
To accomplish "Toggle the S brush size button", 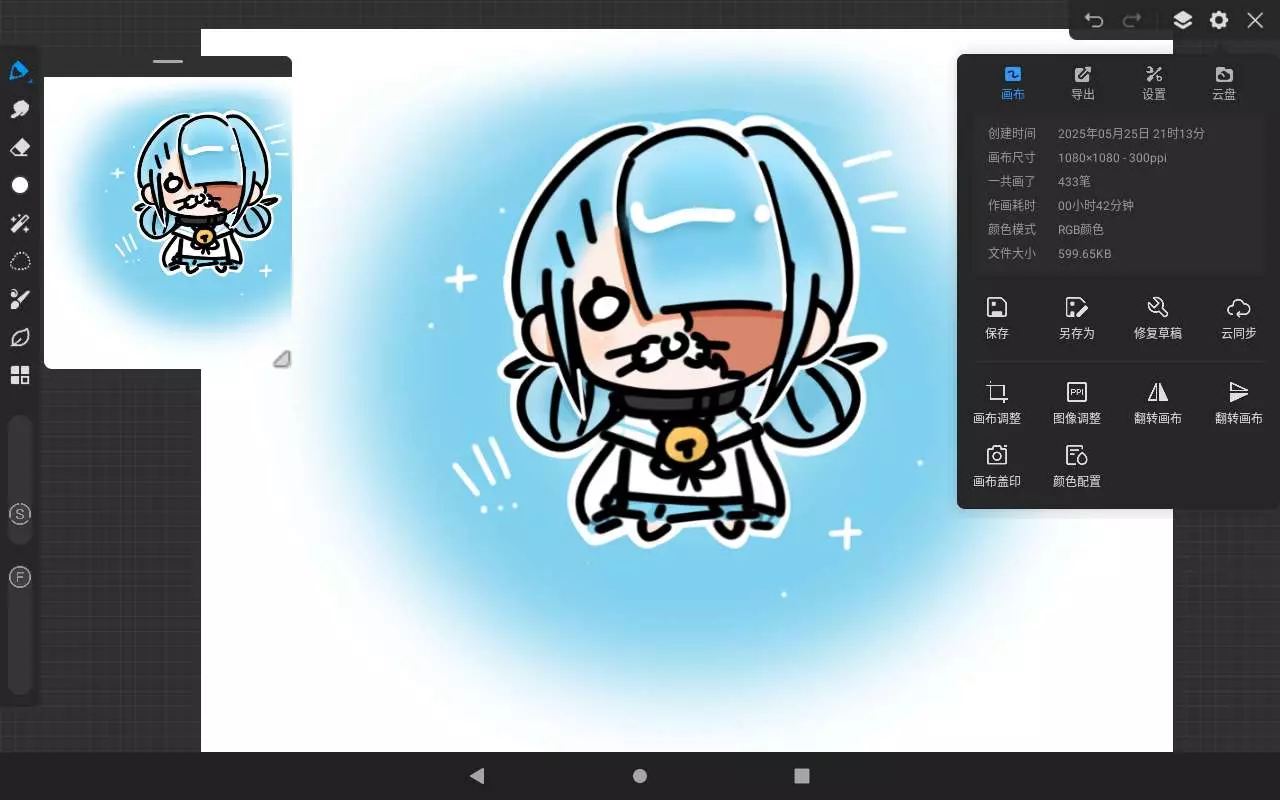I will pyautogui.click(x=19, y=514).
